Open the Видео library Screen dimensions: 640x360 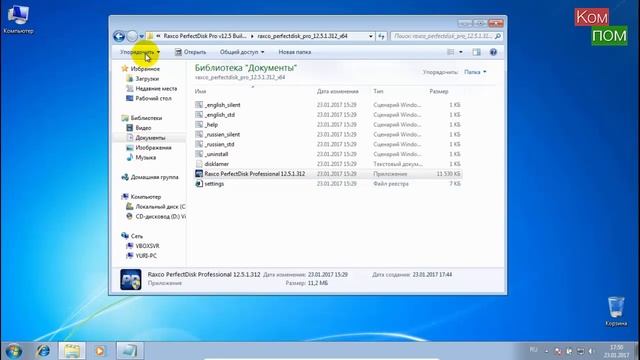(139, 128)
